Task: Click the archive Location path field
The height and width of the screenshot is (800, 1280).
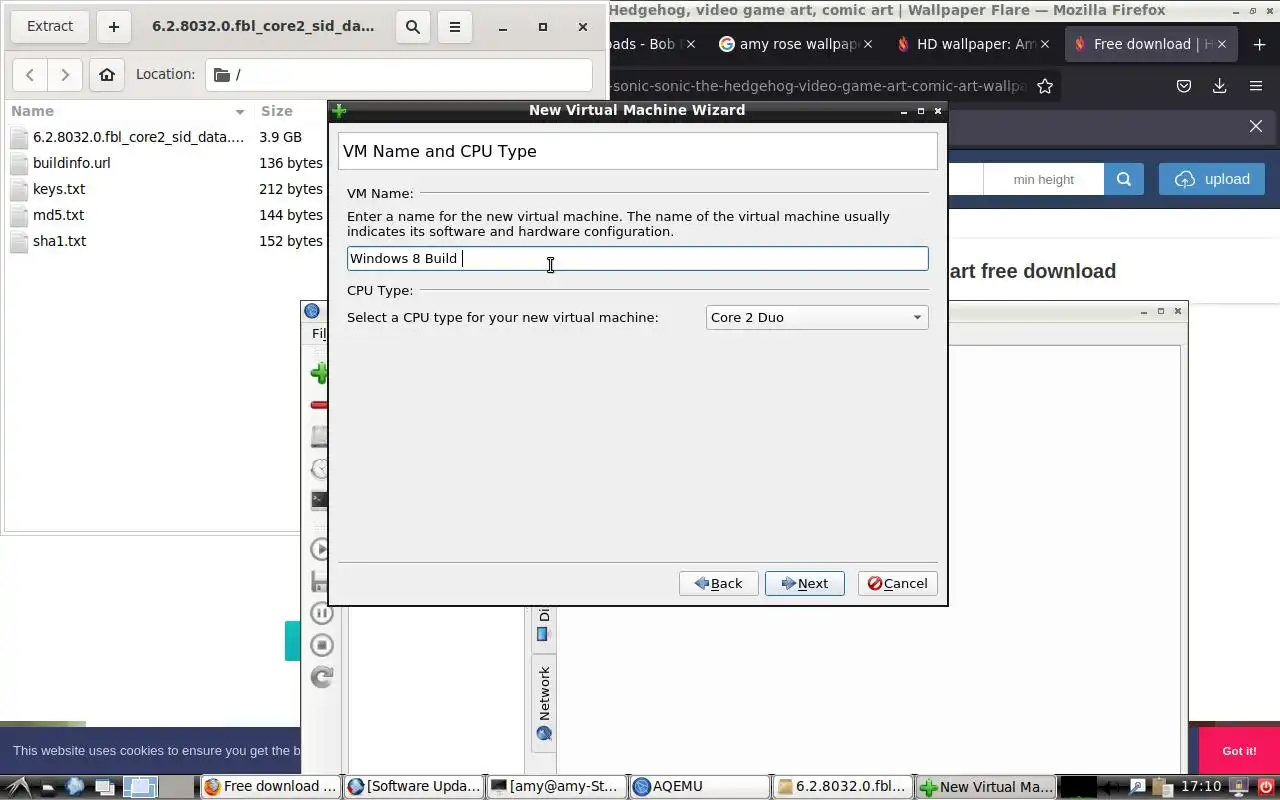Action: pyautogui.click(x=399, y=74)
